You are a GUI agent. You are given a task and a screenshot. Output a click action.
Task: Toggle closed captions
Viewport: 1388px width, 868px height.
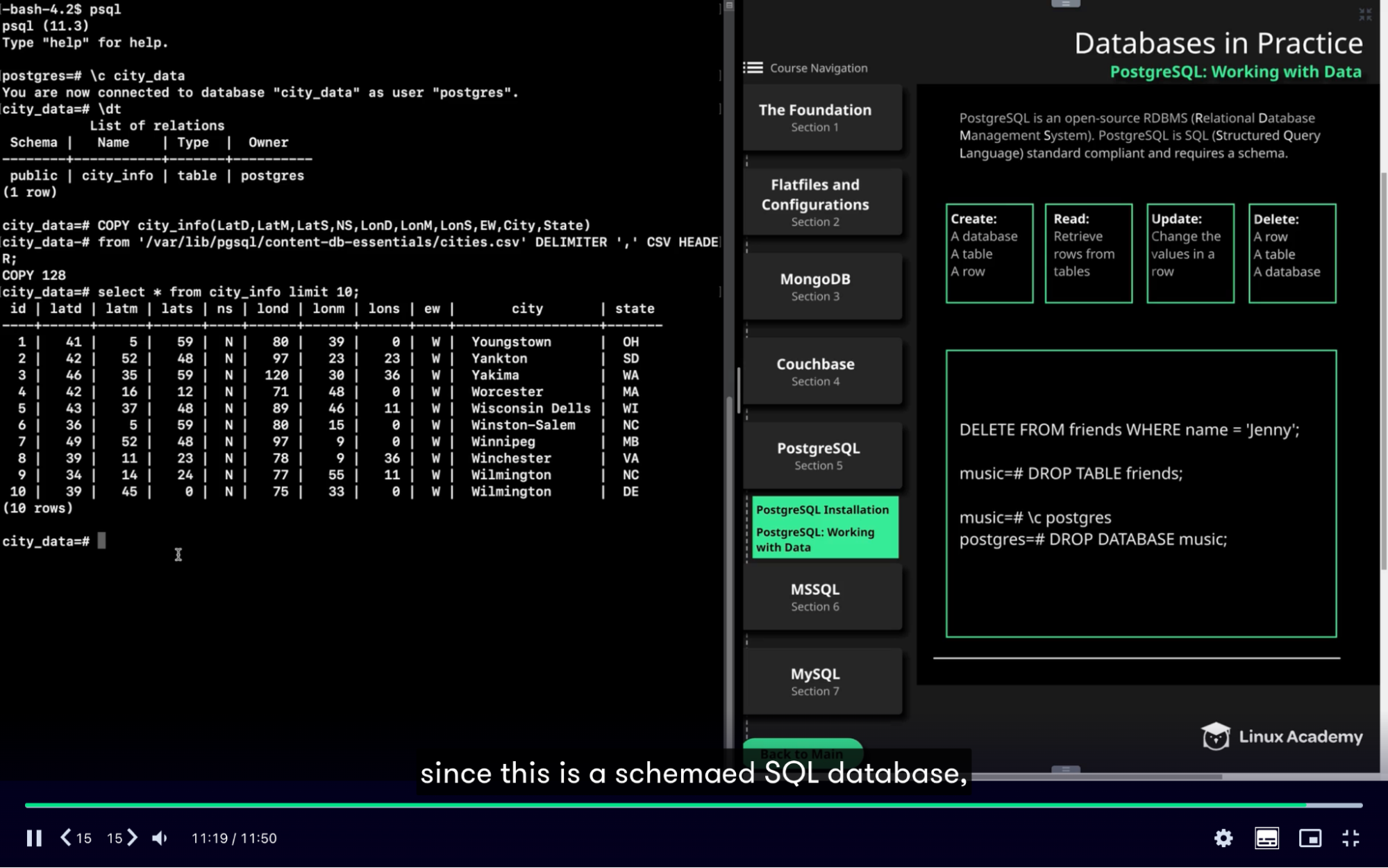(x=1266, y=838)
